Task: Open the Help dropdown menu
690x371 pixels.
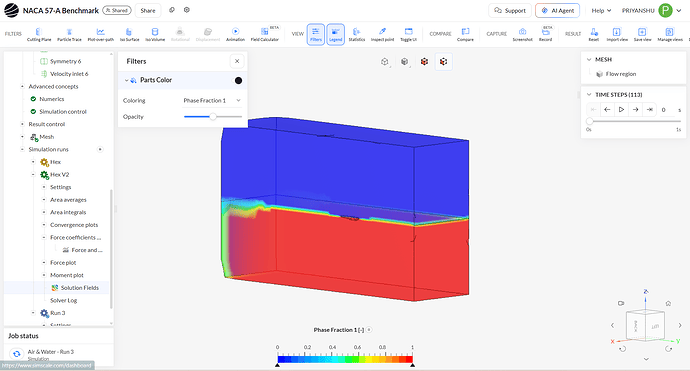Action: [601, 11]
